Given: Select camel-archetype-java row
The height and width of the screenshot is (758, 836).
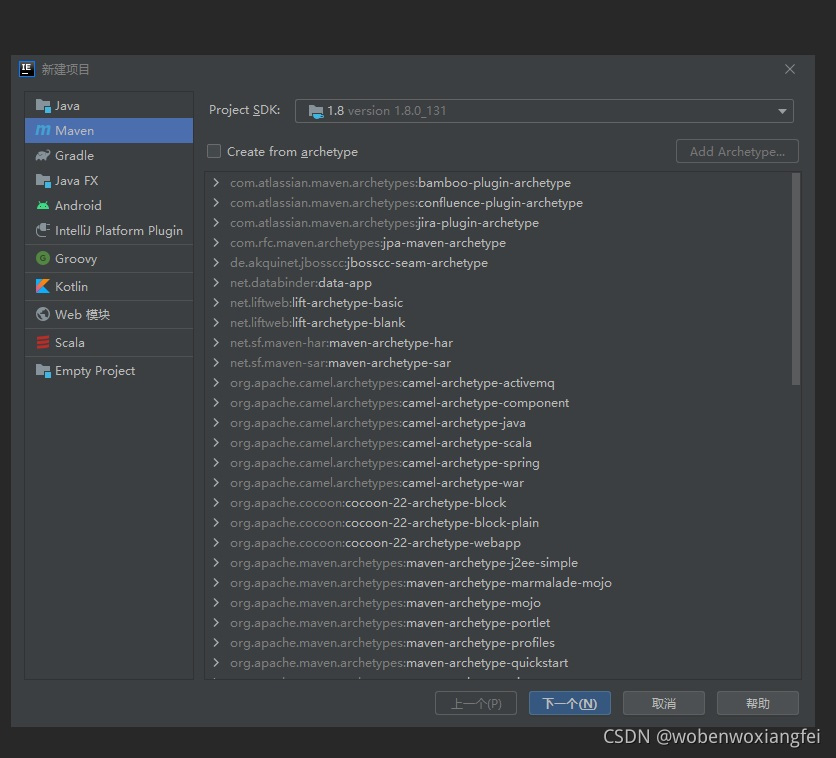Looking at the screenshot, I should pyautogui.click(x=499, y=423).
